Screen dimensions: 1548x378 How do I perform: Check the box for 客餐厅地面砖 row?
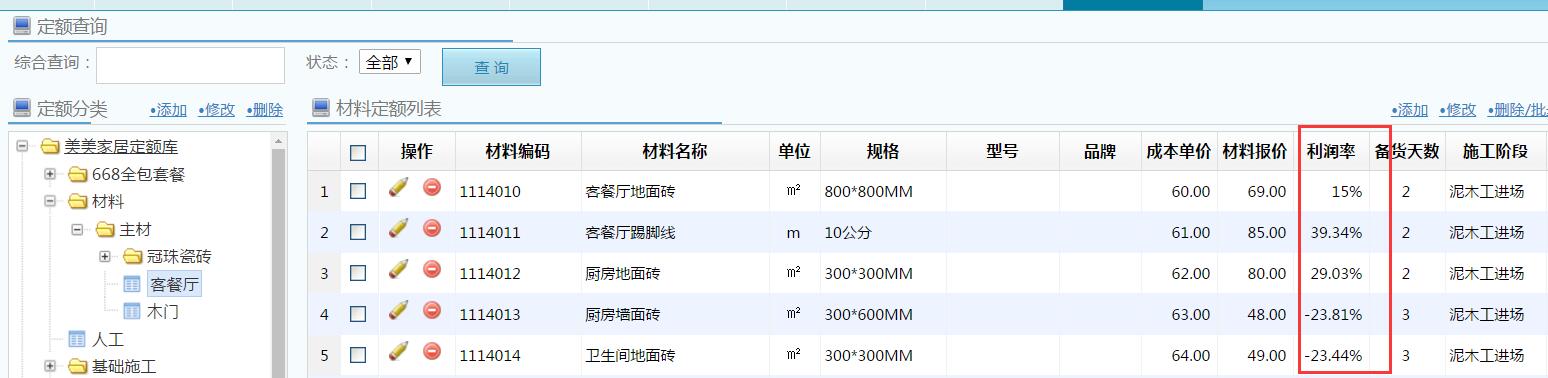pos(358,191)
